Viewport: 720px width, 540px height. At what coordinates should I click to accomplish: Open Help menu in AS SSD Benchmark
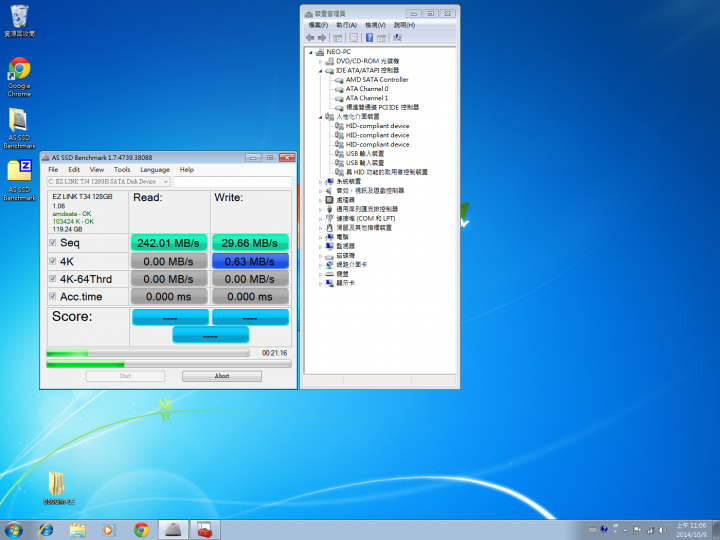pyautogui.click(x=186, y=169)
